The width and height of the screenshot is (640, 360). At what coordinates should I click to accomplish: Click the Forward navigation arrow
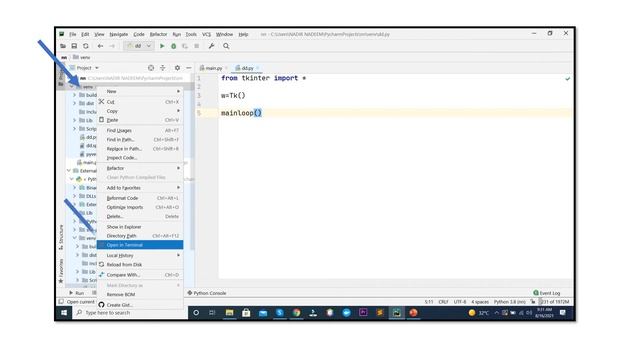pyautogui.click(x=112, y=46)
